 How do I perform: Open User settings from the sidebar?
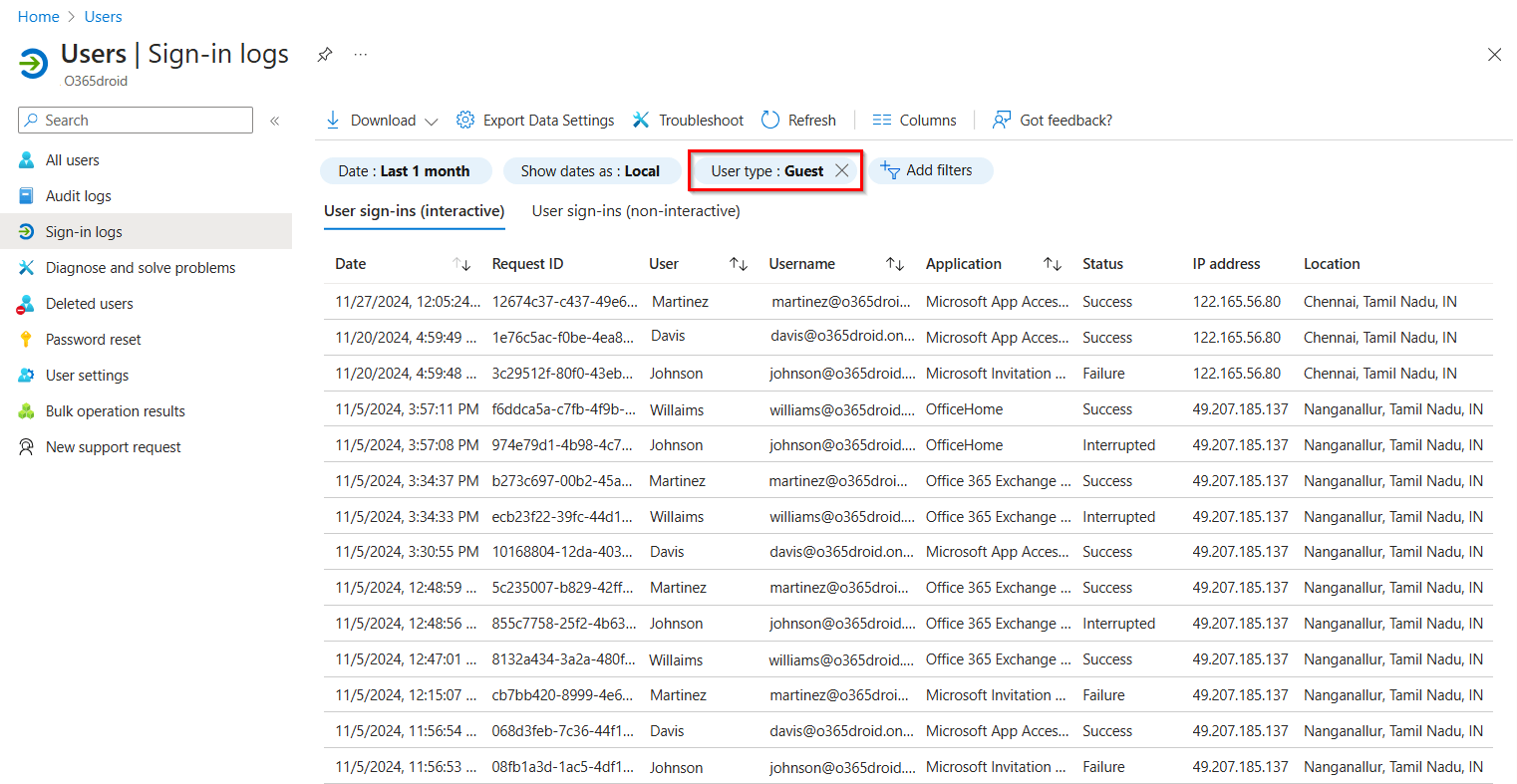[85, 375]
